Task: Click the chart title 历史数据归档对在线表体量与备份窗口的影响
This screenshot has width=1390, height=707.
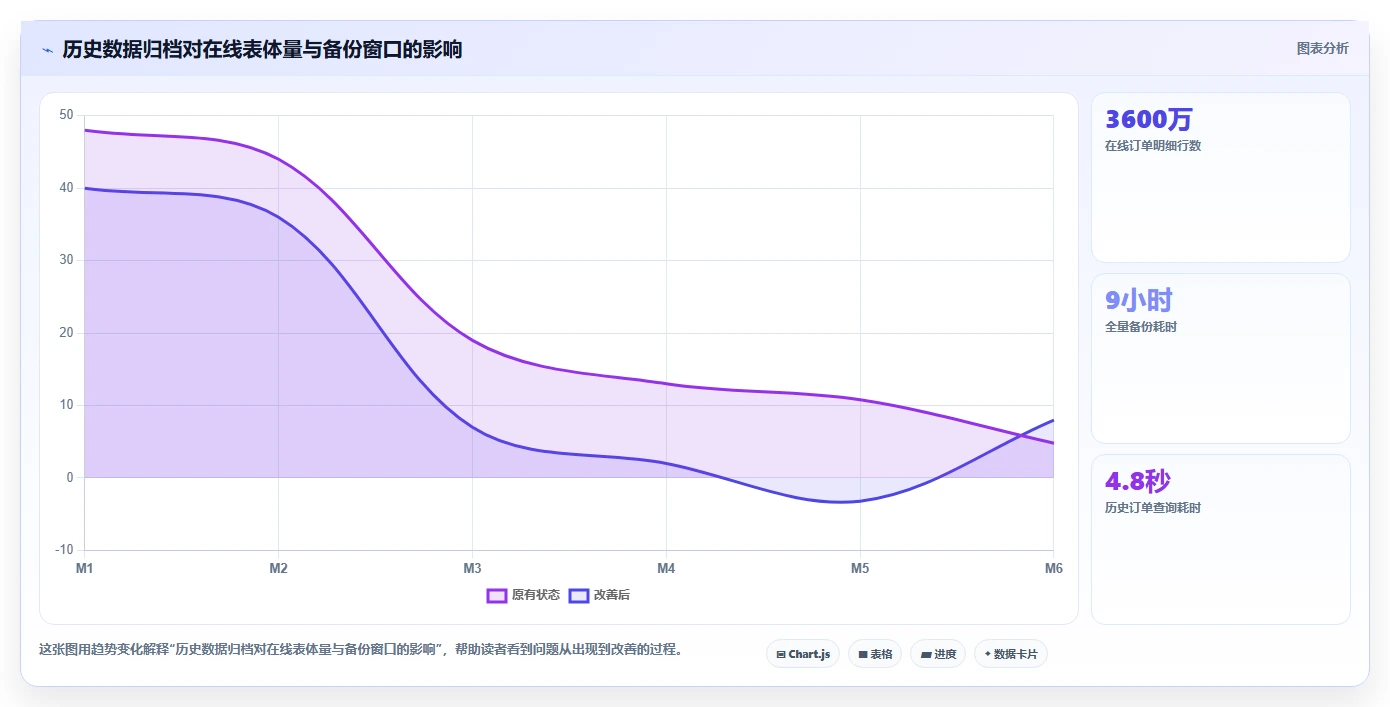Action: tap(262, 49)
